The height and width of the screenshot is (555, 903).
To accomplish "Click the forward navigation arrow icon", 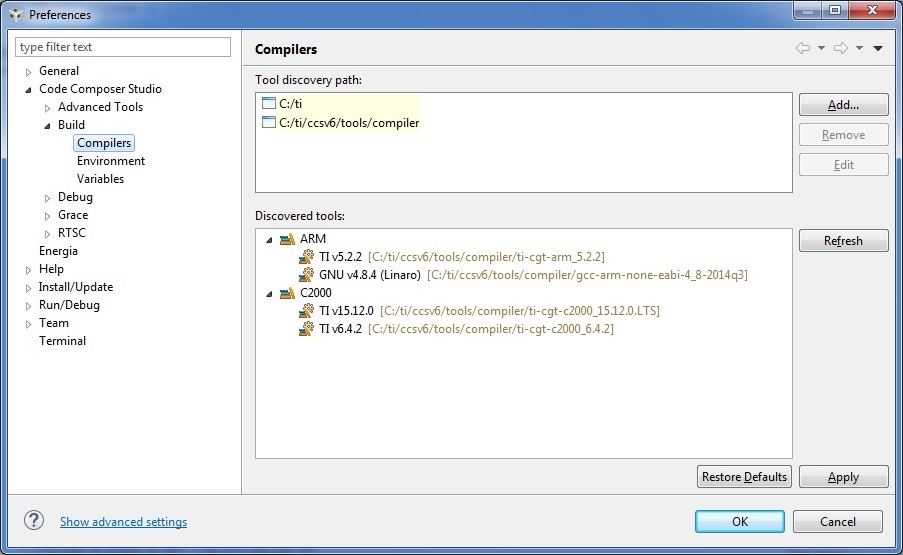I will pos(841,48).
